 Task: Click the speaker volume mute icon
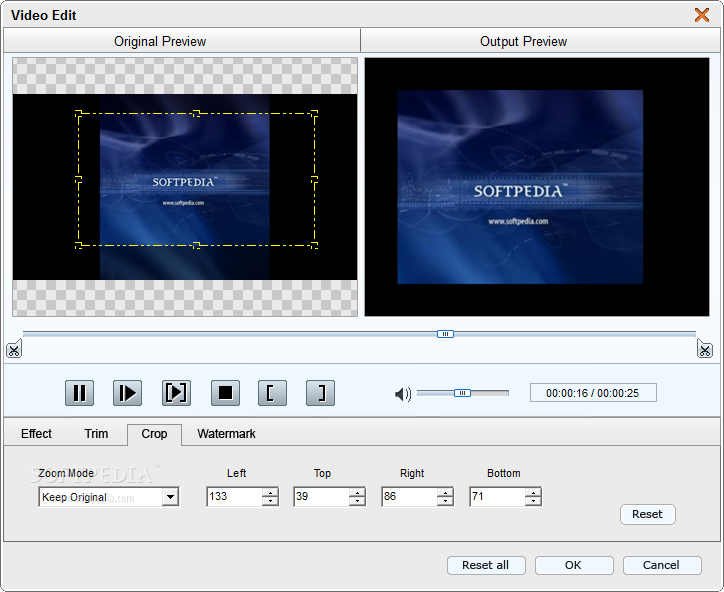coord(403,394)
